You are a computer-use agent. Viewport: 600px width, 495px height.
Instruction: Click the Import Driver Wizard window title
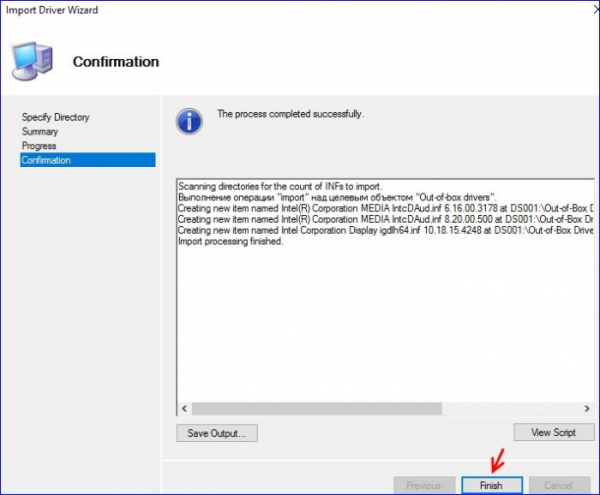coord(52,10)
